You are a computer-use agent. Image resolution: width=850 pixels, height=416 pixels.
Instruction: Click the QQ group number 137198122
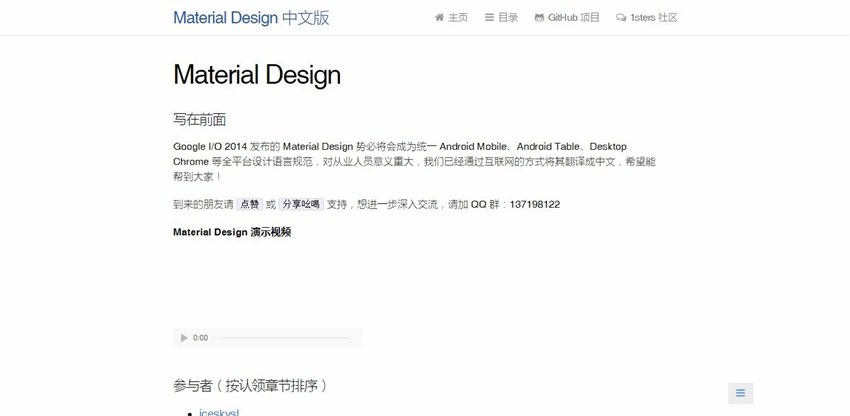click(535, 204)
